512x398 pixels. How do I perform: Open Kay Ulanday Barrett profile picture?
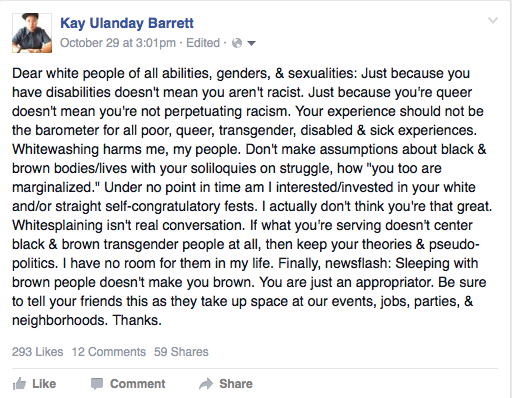[x=32, y=33]
